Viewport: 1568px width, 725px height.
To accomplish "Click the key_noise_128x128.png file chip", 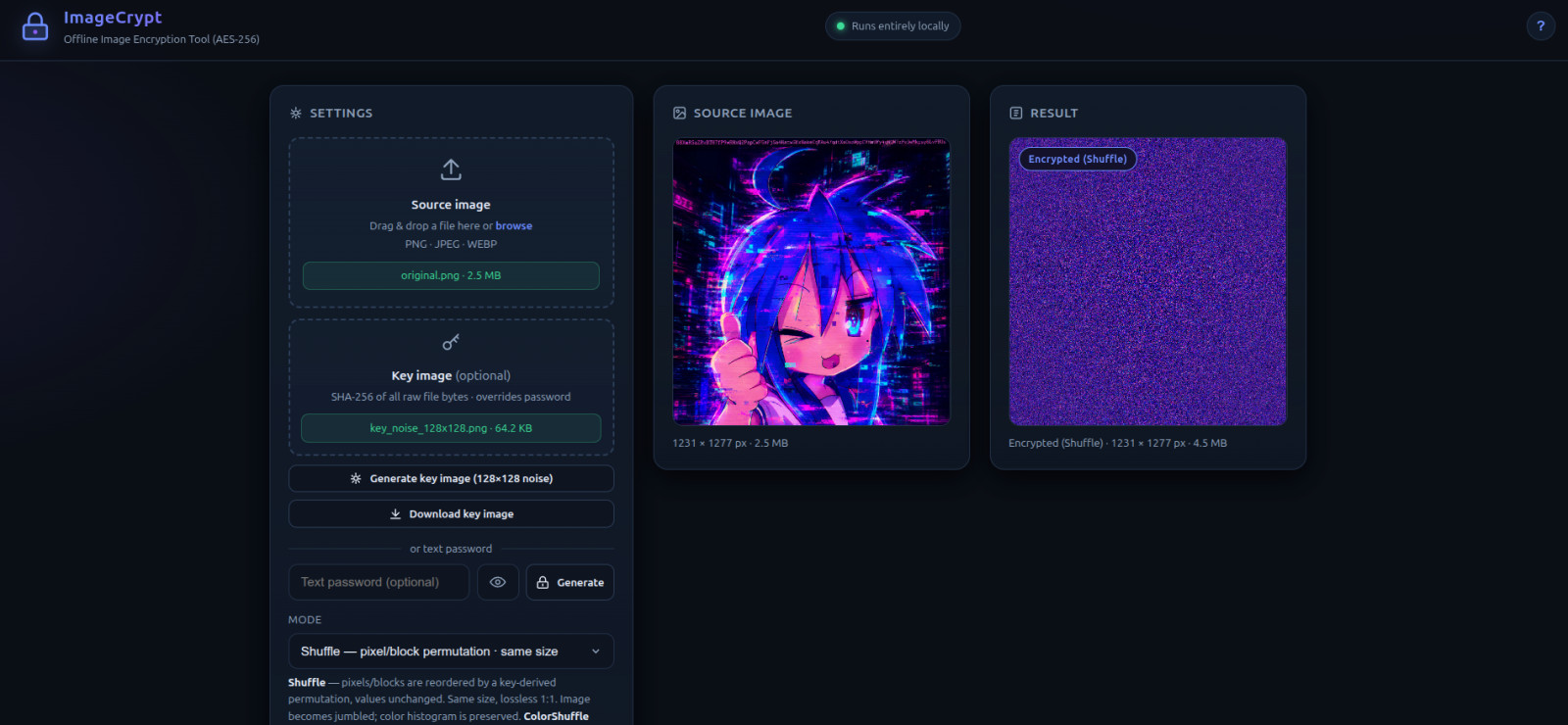I will (x=451, y=428).
